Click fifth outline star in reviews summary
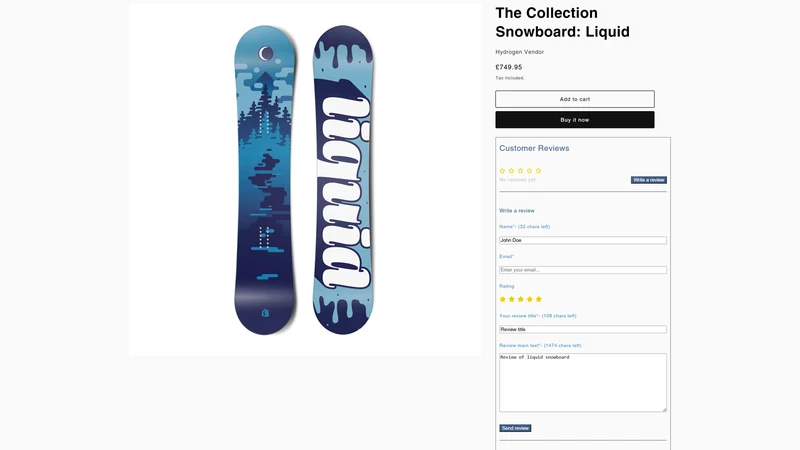 click(538, 171)
